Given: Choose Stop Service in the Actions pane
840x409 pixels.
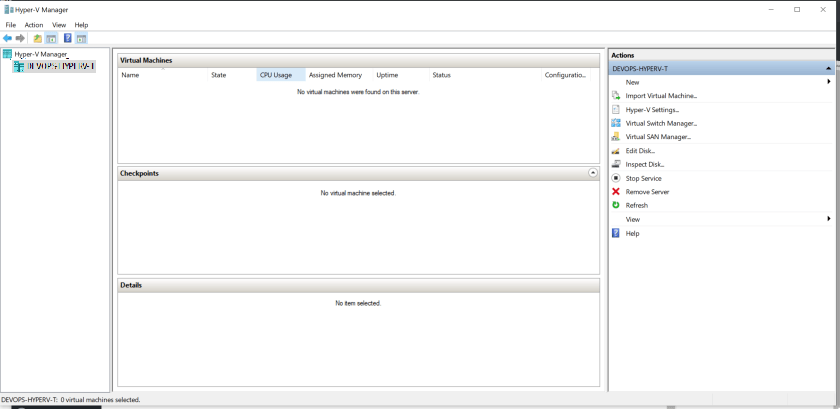Looking at the screenshot, I should (x=643, y=179).
